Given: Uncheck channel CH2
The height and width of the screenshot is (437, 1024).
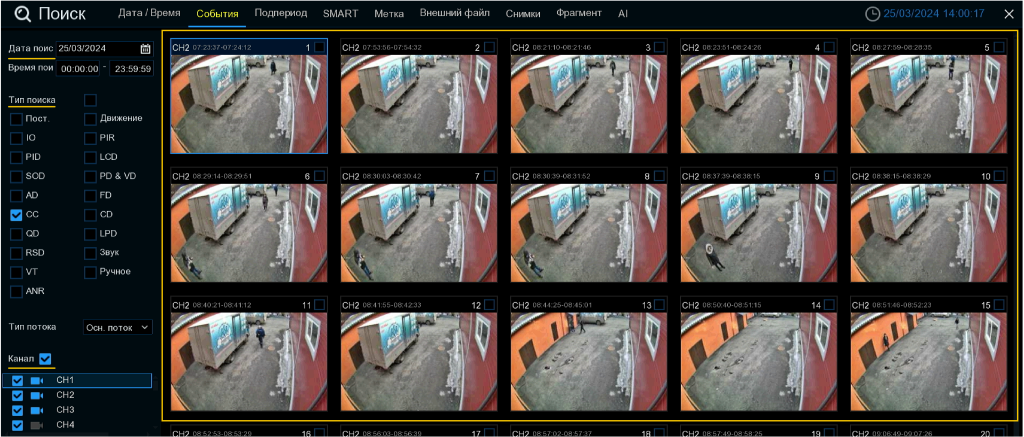Looking at the screenshot, I should 17,395.
